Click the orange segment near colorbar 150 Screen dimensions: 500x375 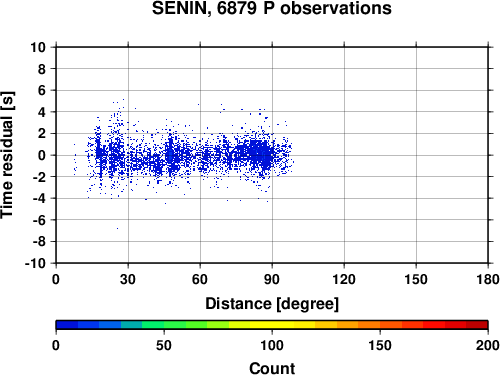pos(380,325)
